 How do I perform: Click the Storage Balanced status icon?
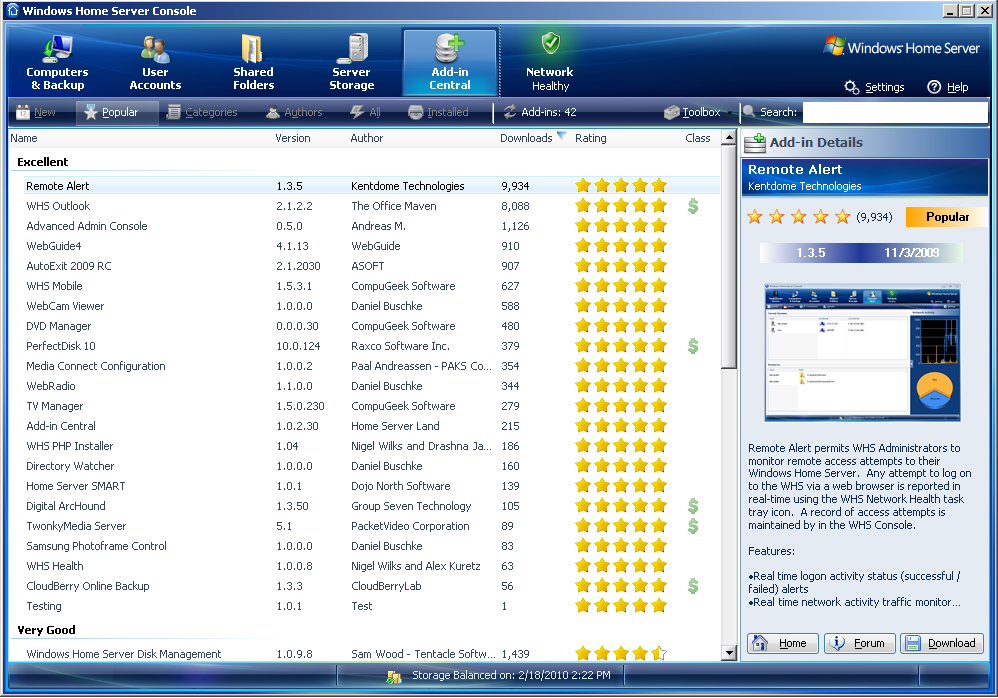tap(394, 676)
